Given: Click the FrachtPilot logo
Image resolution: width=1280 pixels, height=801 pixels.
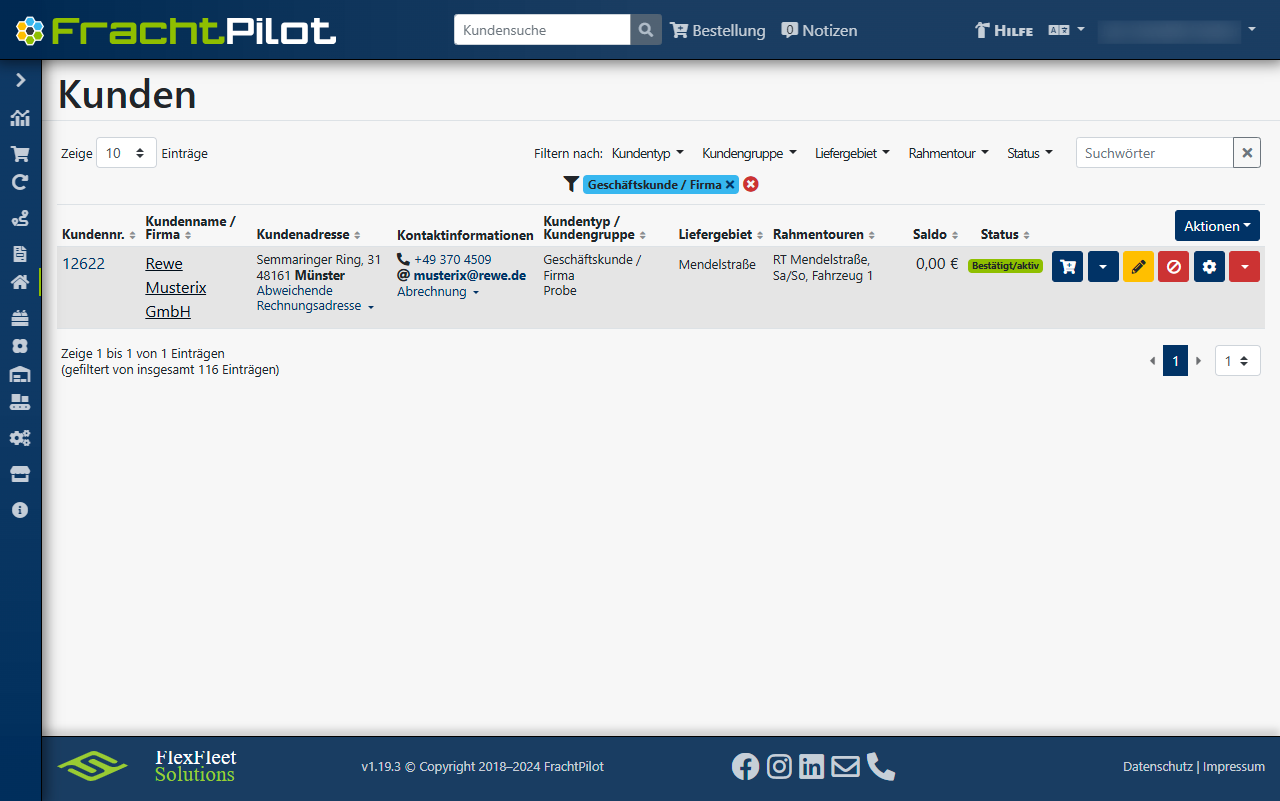Looking at the screenshot, I should click(176, 30).
